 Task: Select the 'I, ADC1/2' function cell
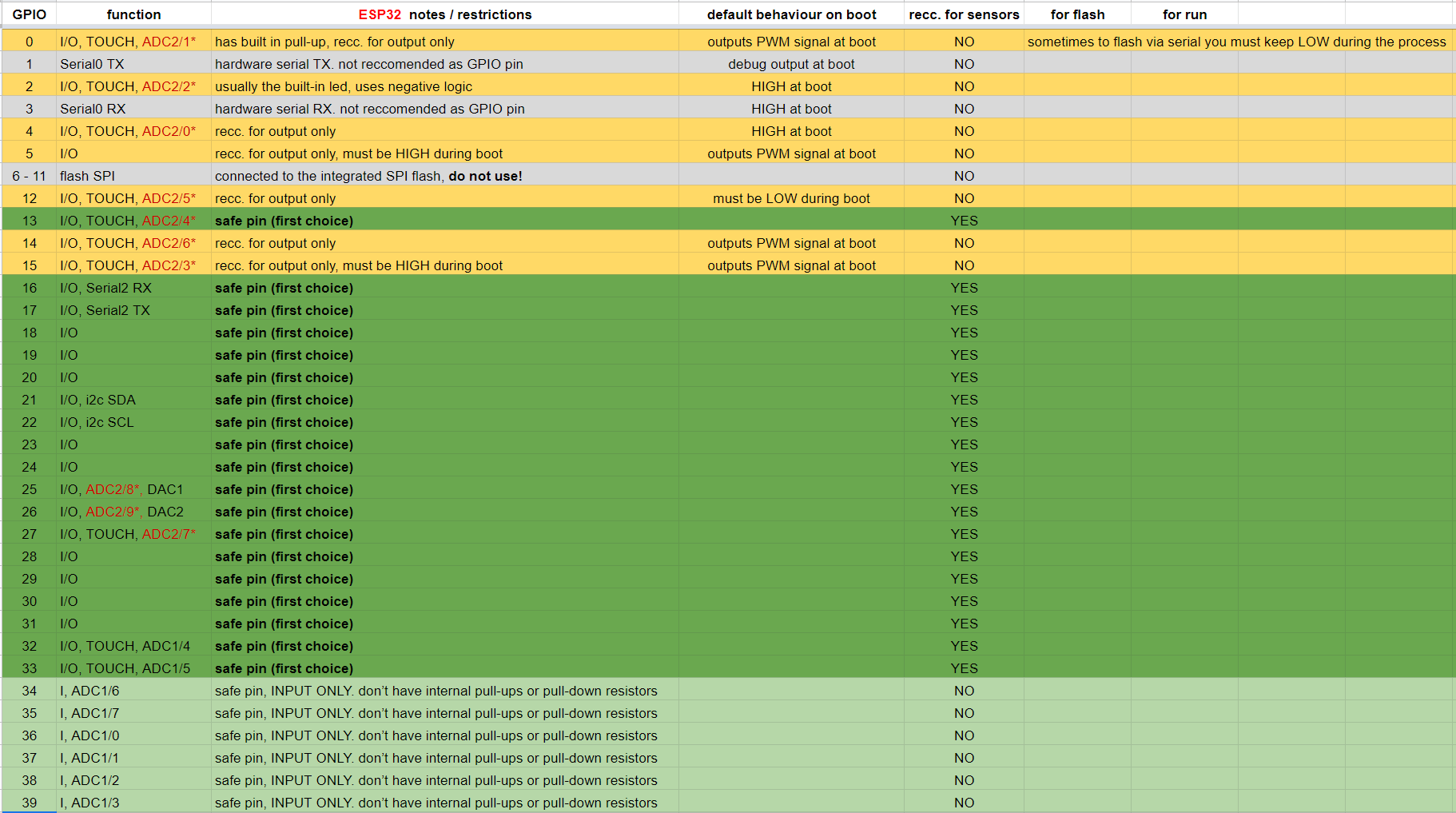[133, 780]
